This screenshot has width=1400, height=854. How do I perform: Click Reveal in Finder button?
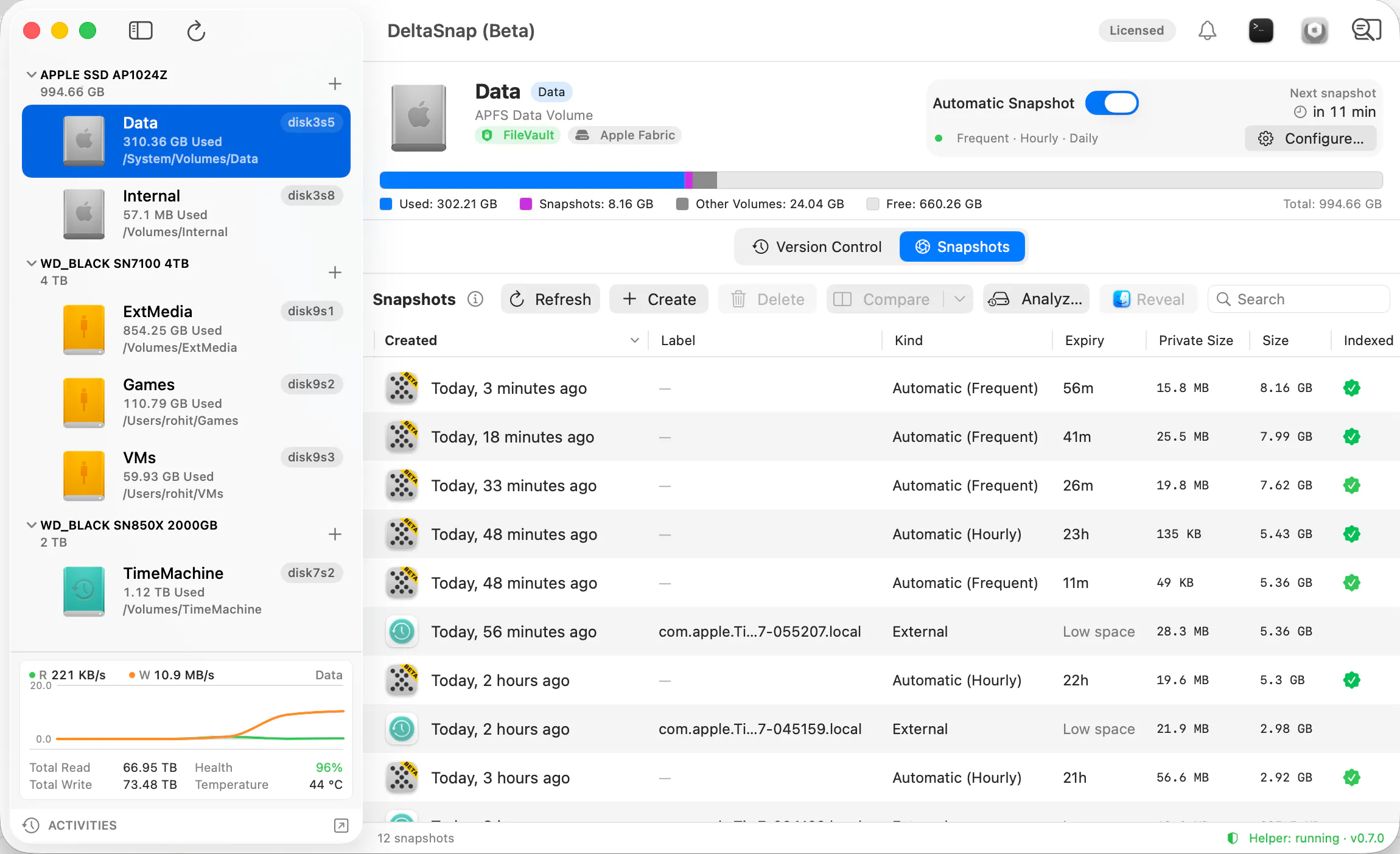1148,299
